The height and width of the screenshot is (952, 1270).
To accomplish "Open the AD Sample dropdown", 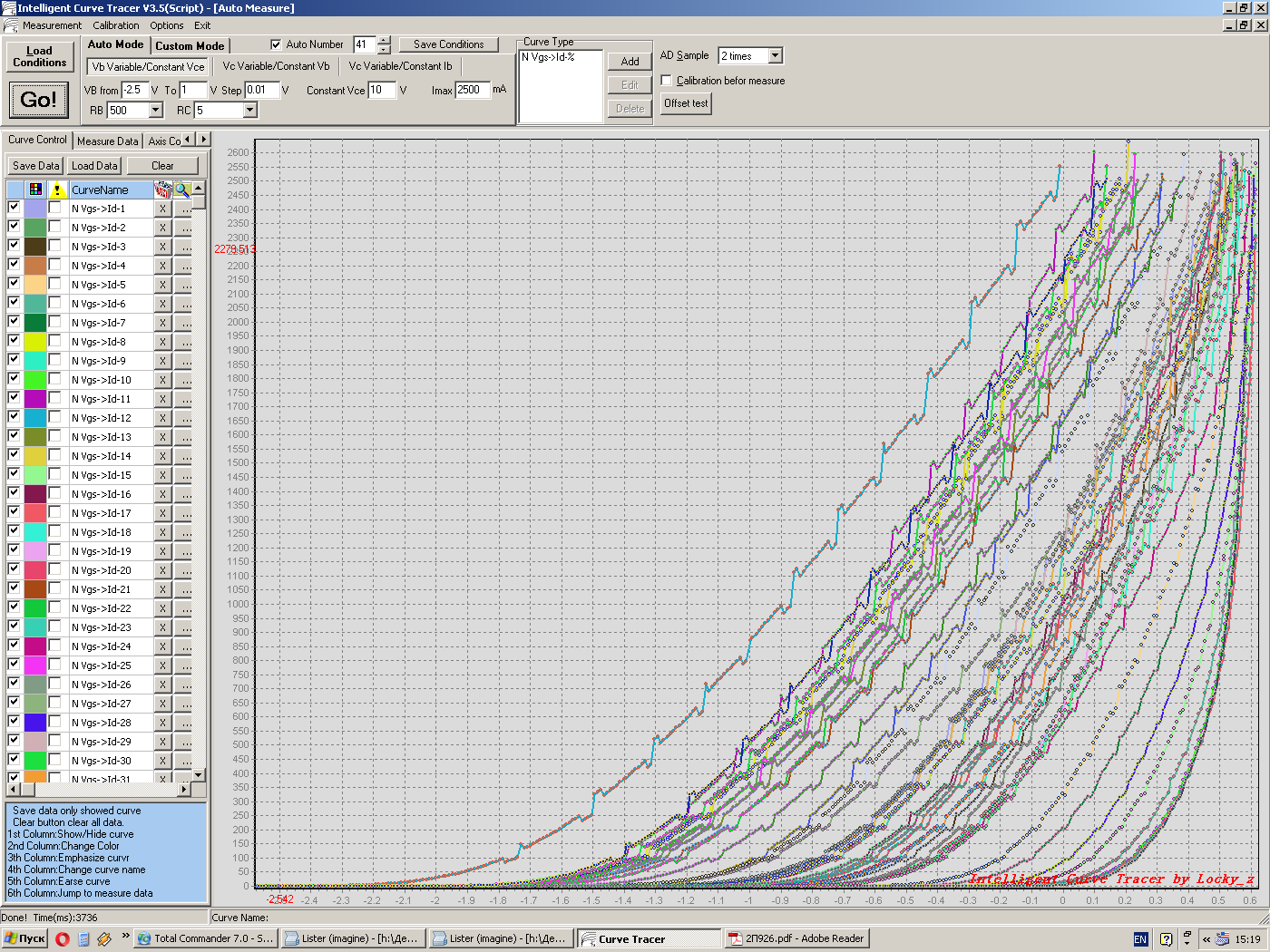I will tap(775, 56).
